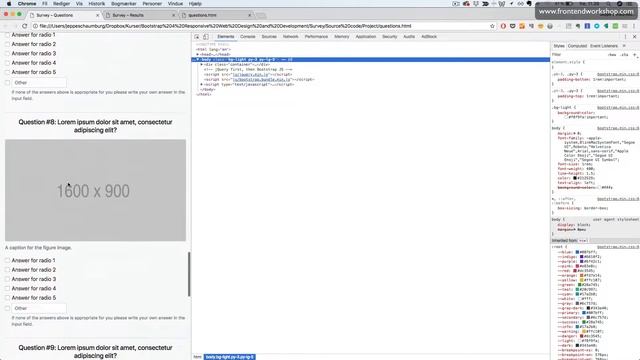Click the Opera extension icon in toolbar

point(503,26)
